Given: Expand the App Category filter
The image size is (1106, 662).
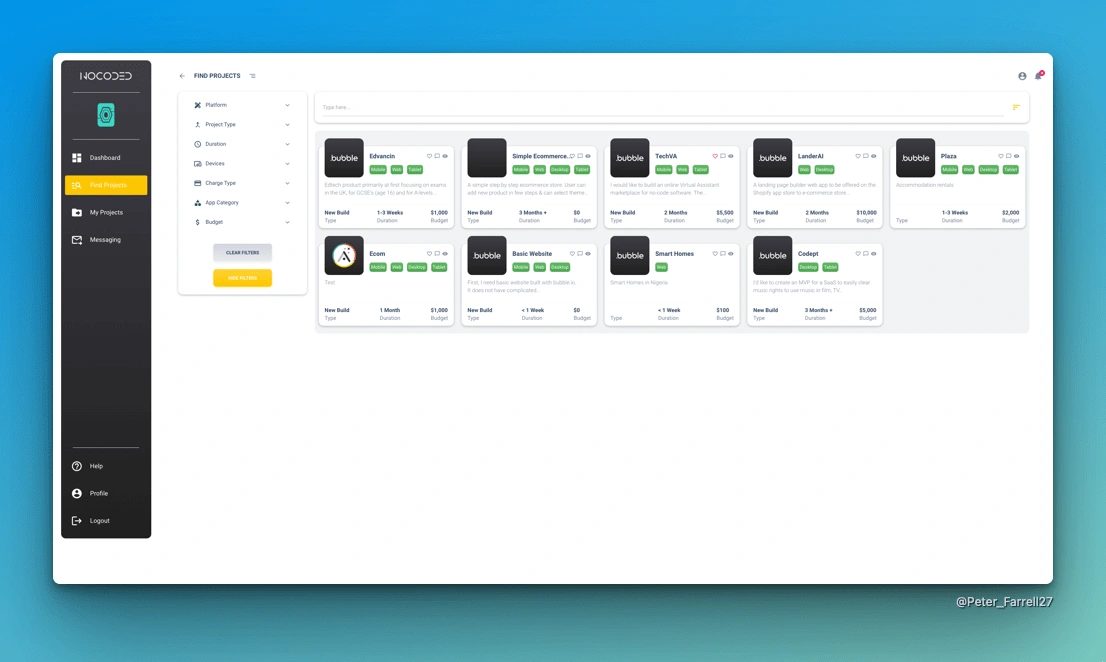Looking at the screenshot, I should click(x=242, y=202).
